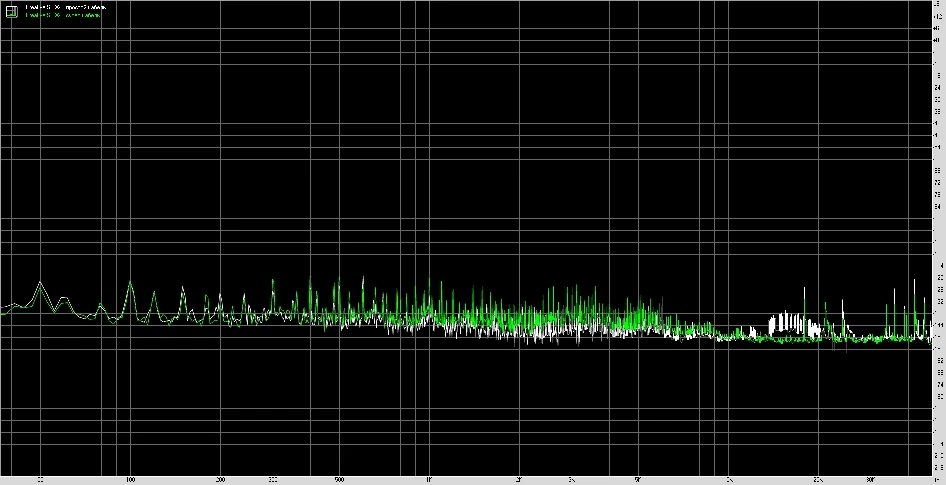Select the white trace legend entry
Image resolution: width=946 pixels, height=485 pixels.
click(x=66, y=7)
